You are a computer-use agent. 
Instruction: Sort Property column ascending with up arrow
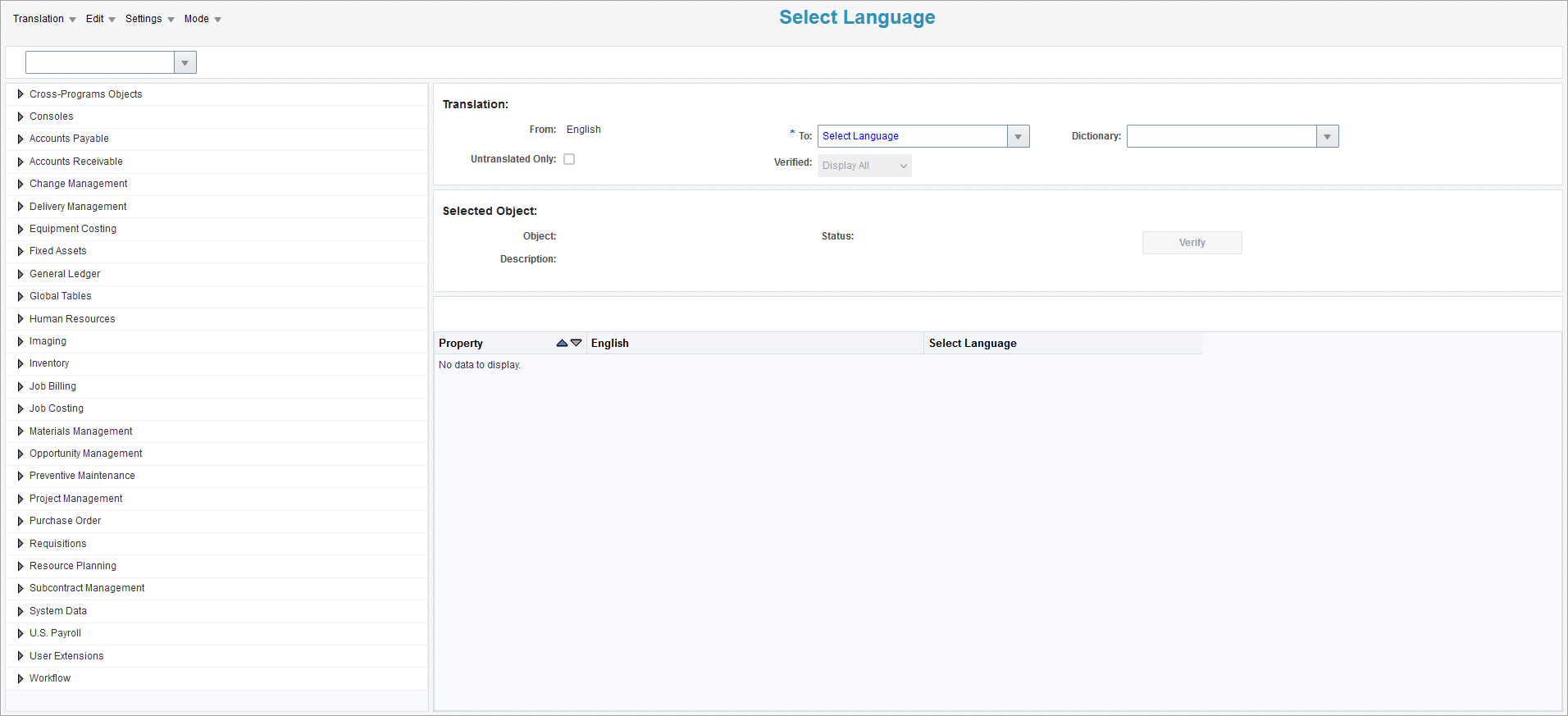coord(562,344)
